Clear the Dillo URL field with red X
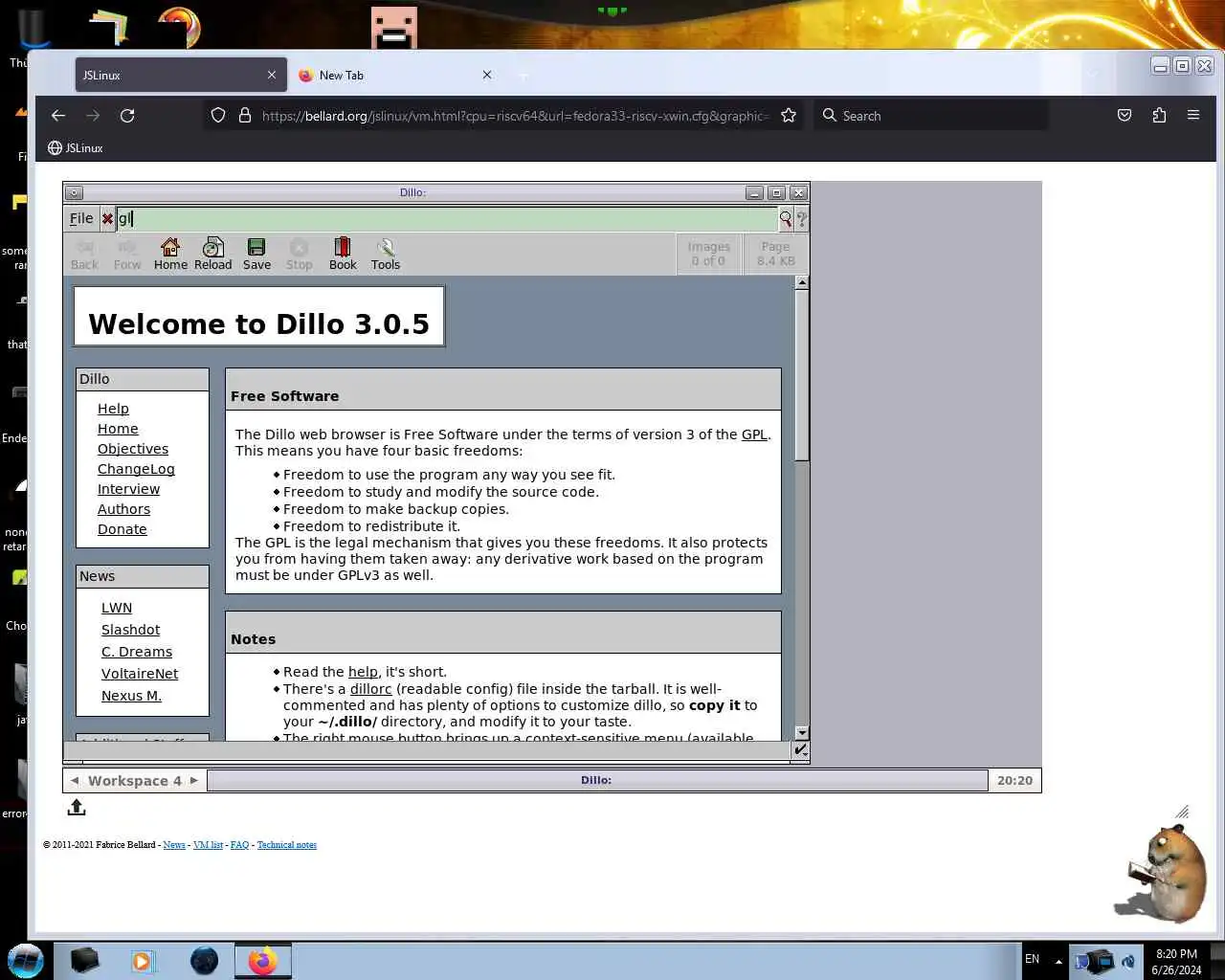This screenshot has height=980, width=1225. click(107, 218)
